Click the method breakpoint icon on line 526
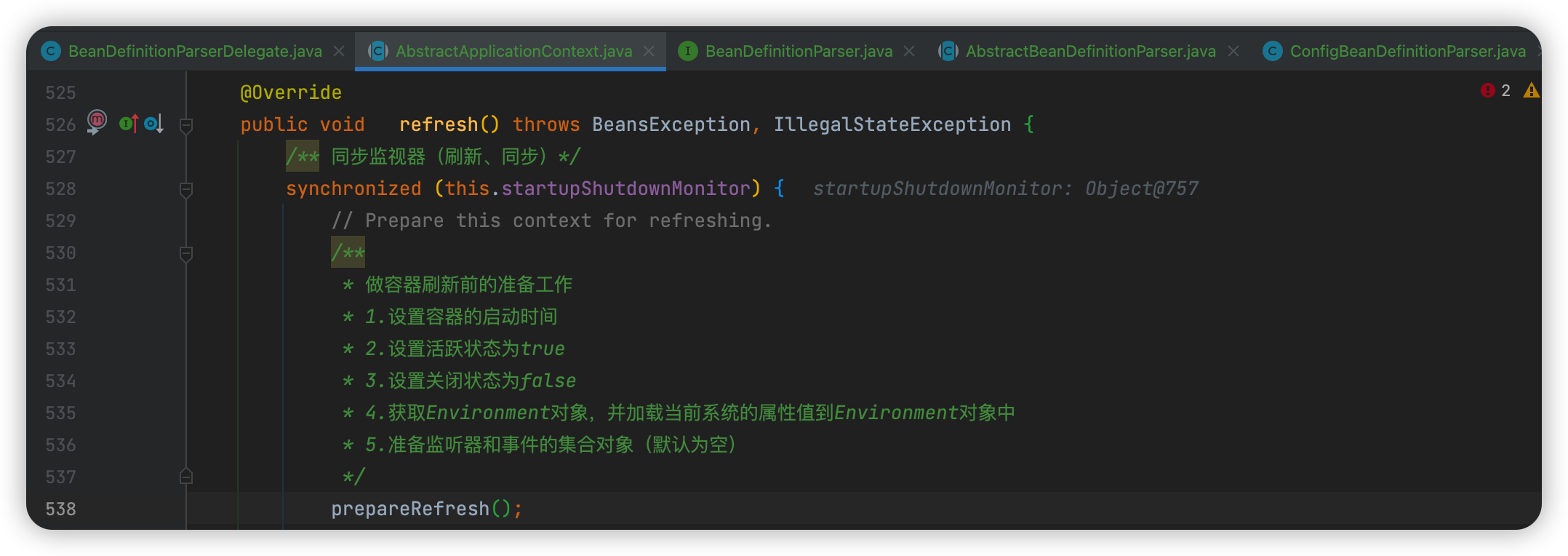The width and height of the screenshot is (1568, 556). click(x=97, y=121)
